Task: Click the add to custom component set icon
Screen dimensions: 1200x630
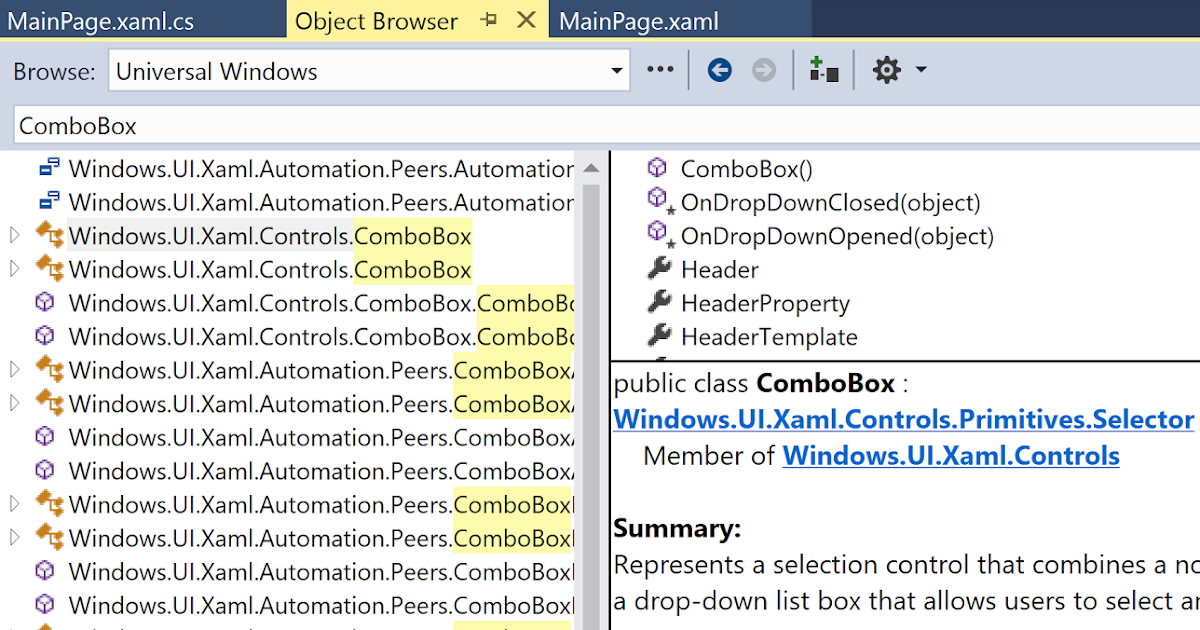Action: click(x=822, y=70)
